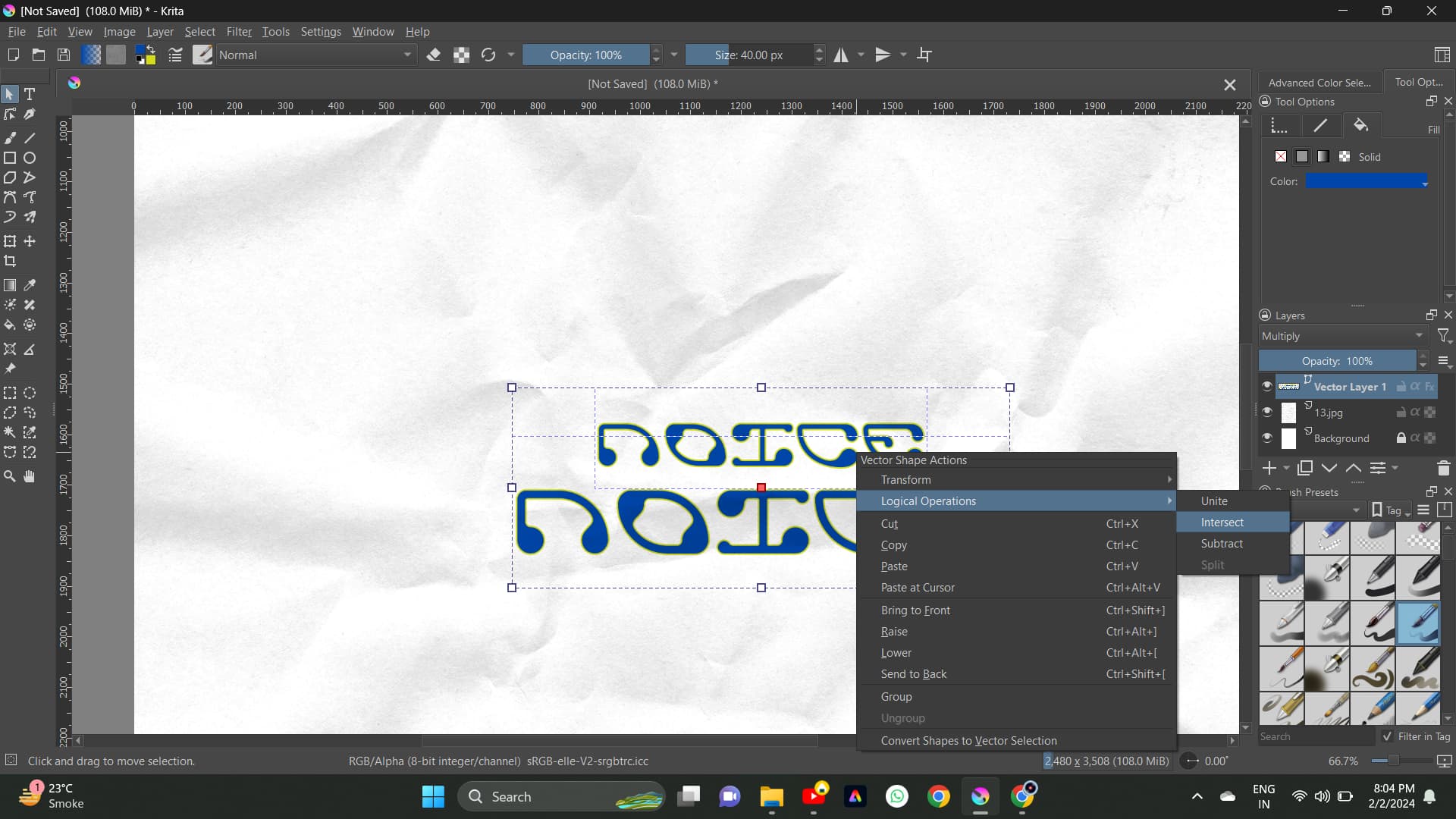The width and height of the screenshot is (1456, 819).
Task: Select the Text tool in toolbox
Action: tap(30, 94)
